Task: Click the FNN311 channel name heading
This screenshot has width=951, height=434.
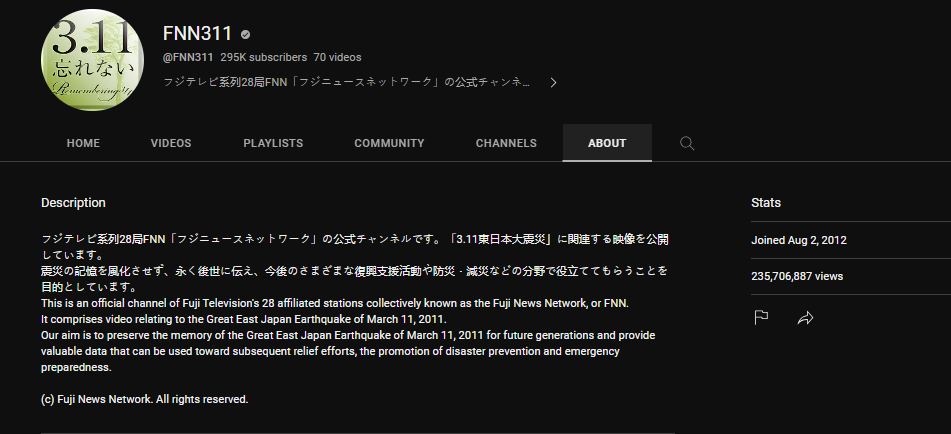Action: point(197,34)
